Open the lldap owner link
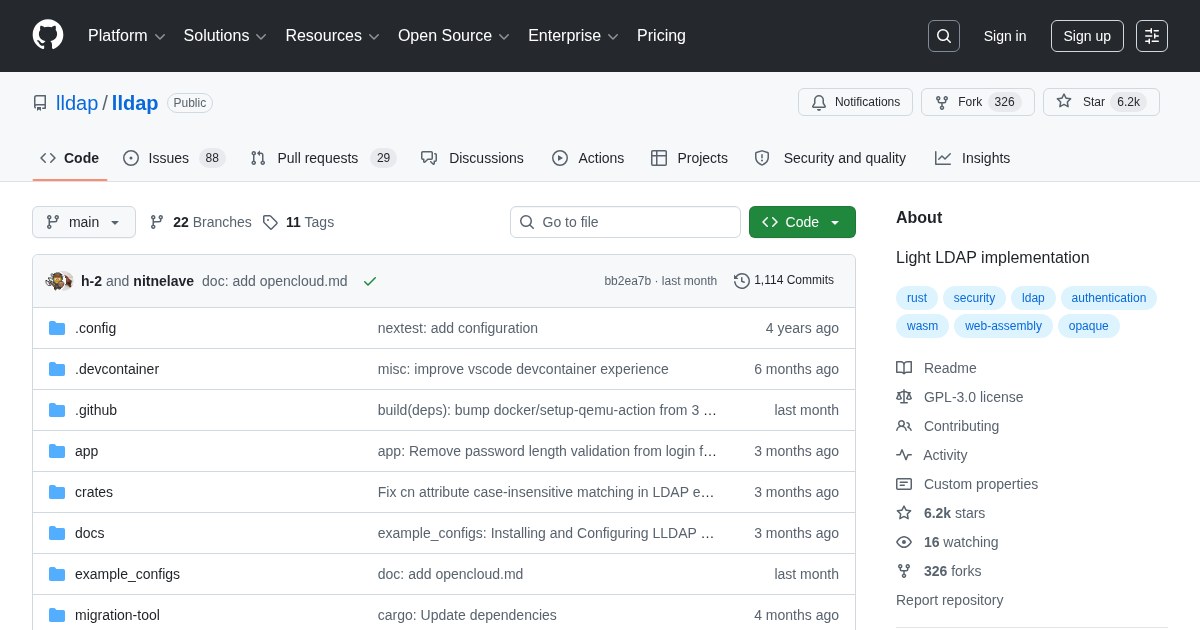Screen dimensions: 1200x630 click(77, 103)
